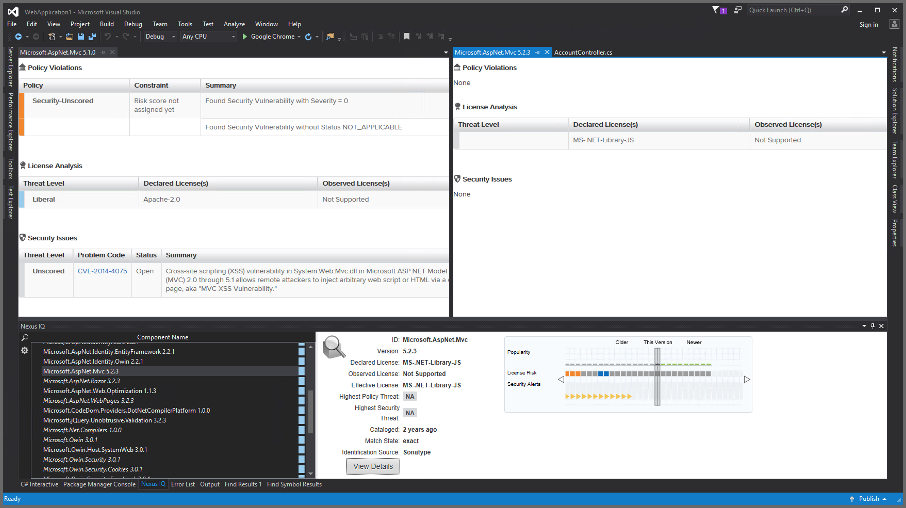Switch to Package Manager Console tab
Viewport: 906px width, 508px height.
pos(99,484)
